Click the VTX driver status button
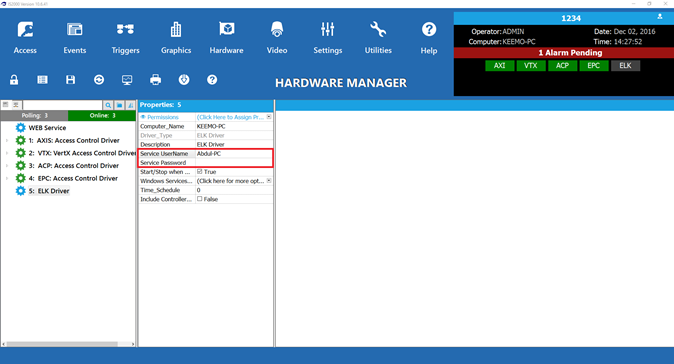Viewport: 674px width, 364px height. (x=531, y=65)
